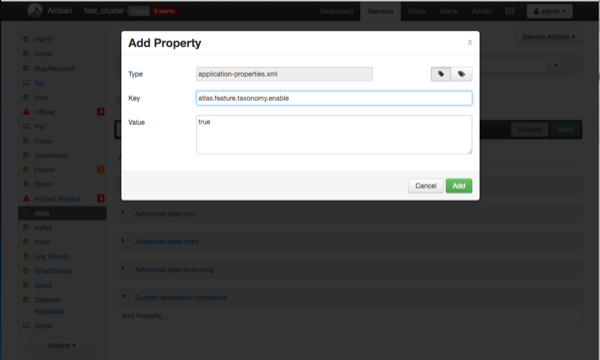Switch to the Services tab
This screenshot has height=360, width=600.
click(x=380, y=11)
